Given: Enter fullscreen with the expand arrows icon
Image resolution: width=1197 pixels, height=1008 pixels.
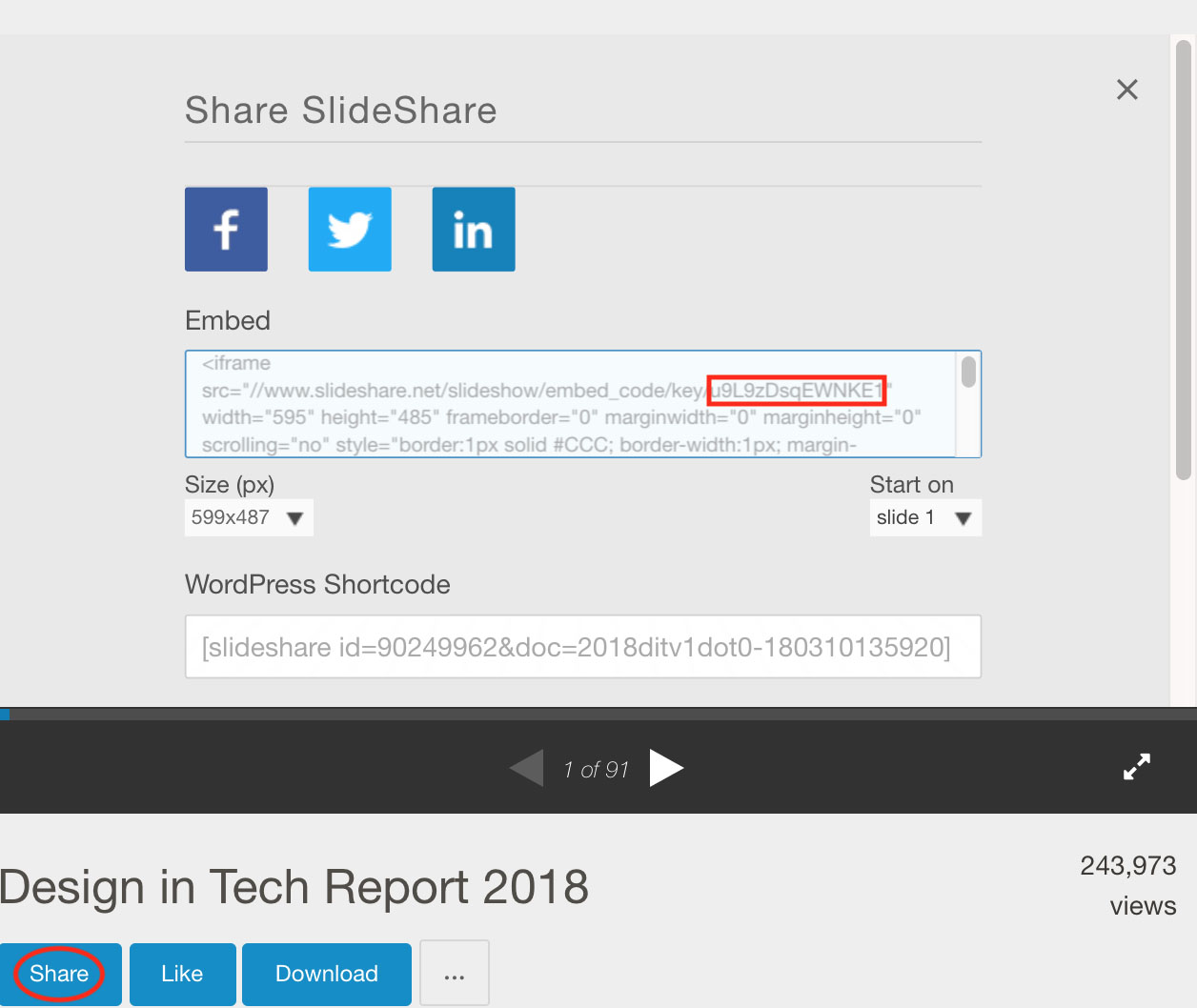Looking at the screenshot, I should (x=1137, y=767).
